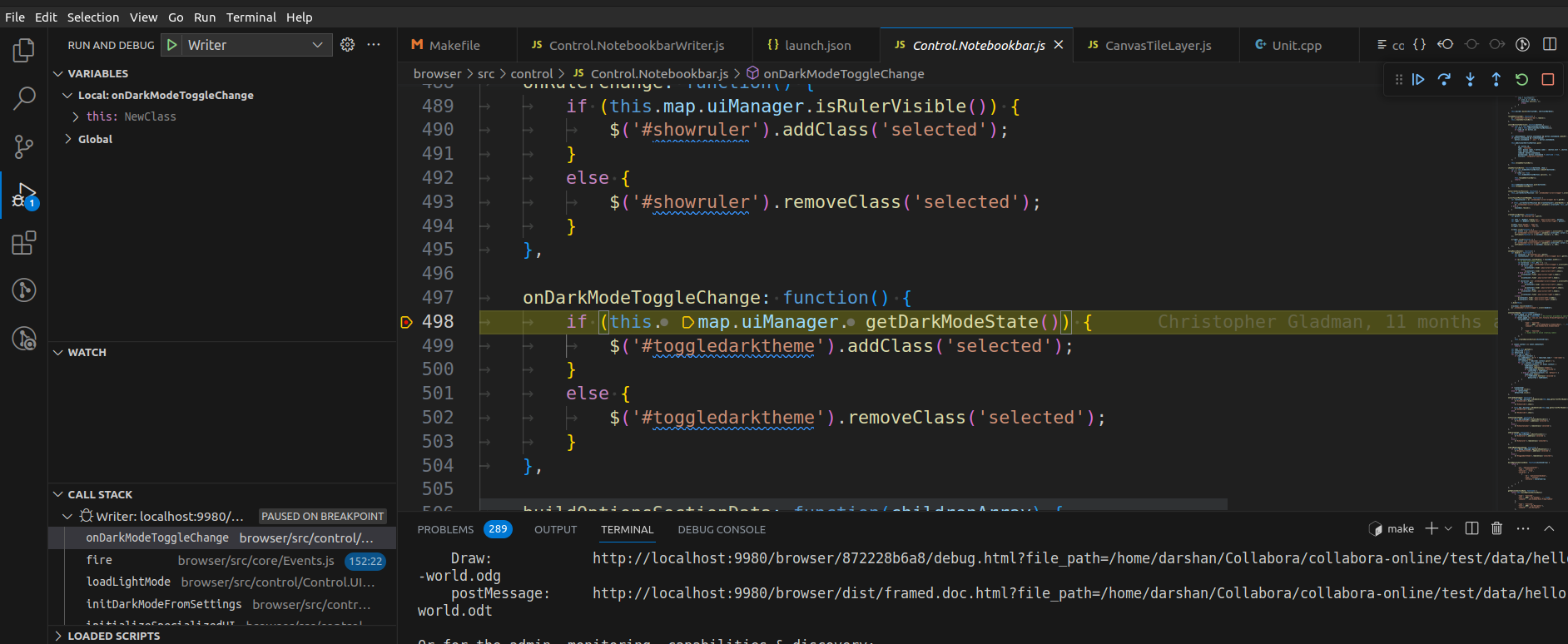The width and height of the screenshot is (1568, 644).
Task: Open previous revision of the file
Action: 1446,45
